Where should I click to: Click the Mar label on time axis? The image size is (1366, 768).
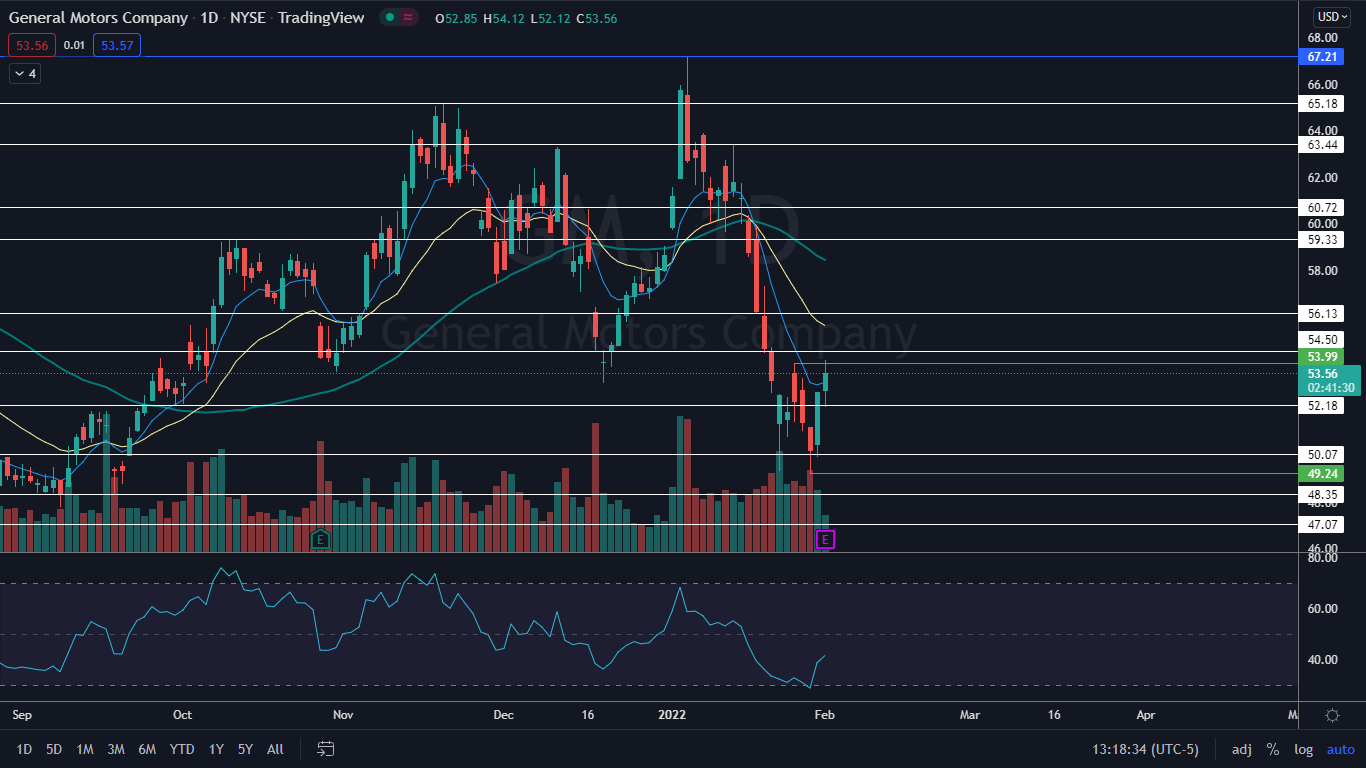click(x=969, y=715)
